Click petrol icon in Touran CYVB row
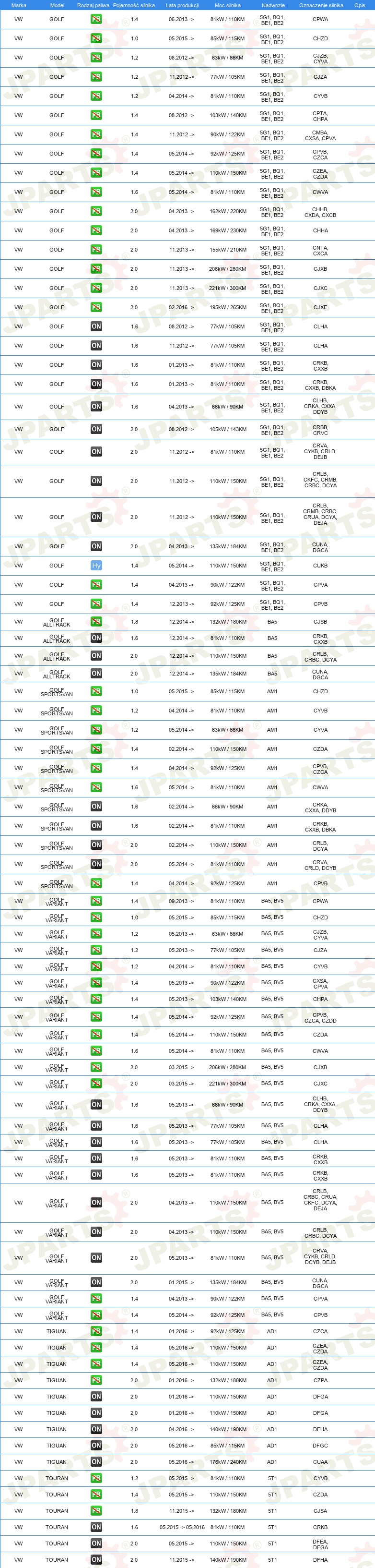The image size is (375, 1568). tap(96, 1478)
